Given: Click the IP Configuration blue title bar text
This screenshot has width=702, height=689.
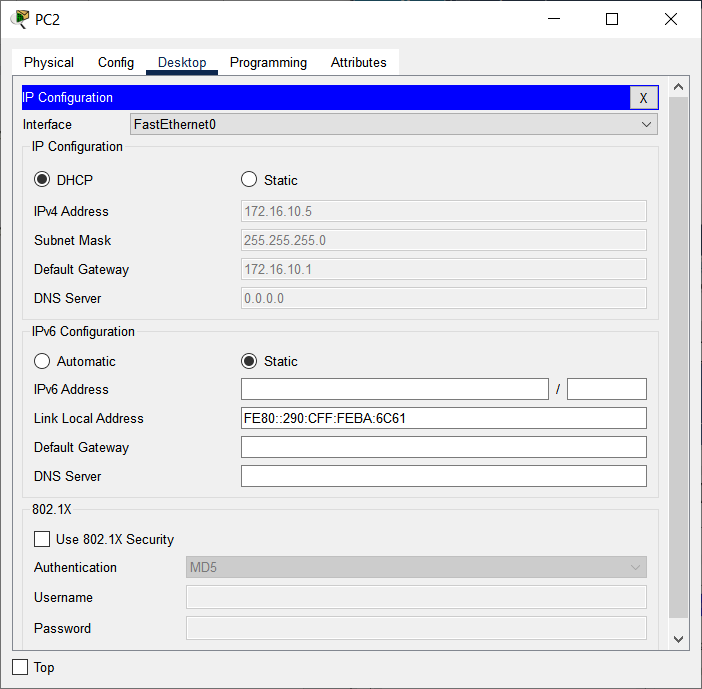Looking at the screenshot, I should coord(68,98).
